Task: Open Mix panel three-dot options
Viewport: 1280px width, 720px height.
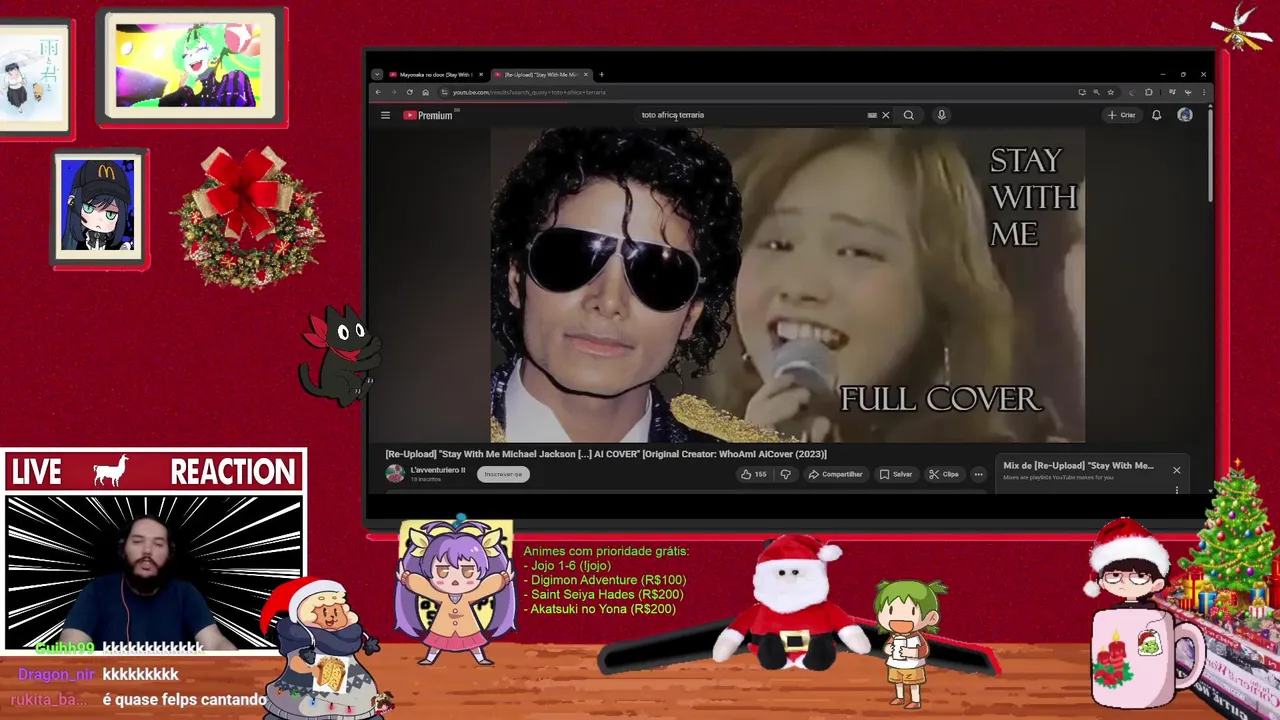Action: pos(1176,490)
